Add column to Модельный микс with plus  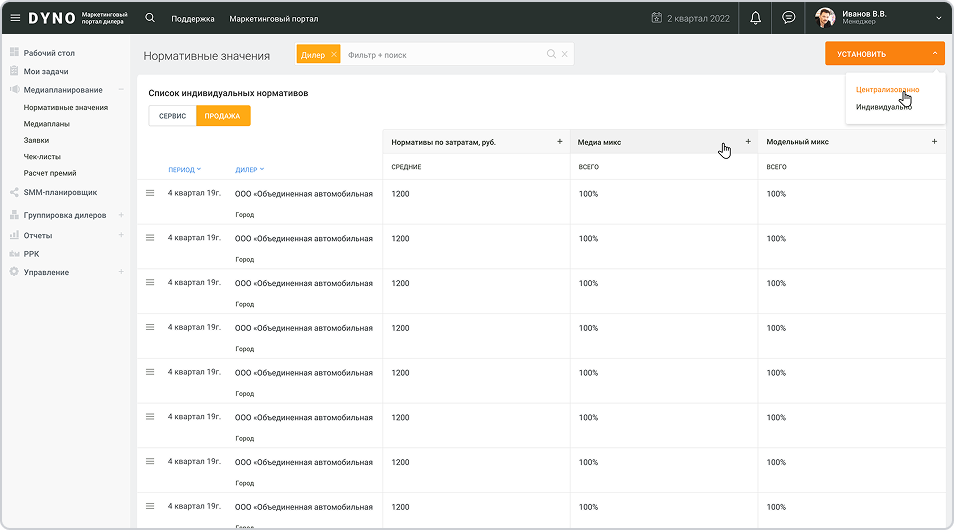(934, 142)
